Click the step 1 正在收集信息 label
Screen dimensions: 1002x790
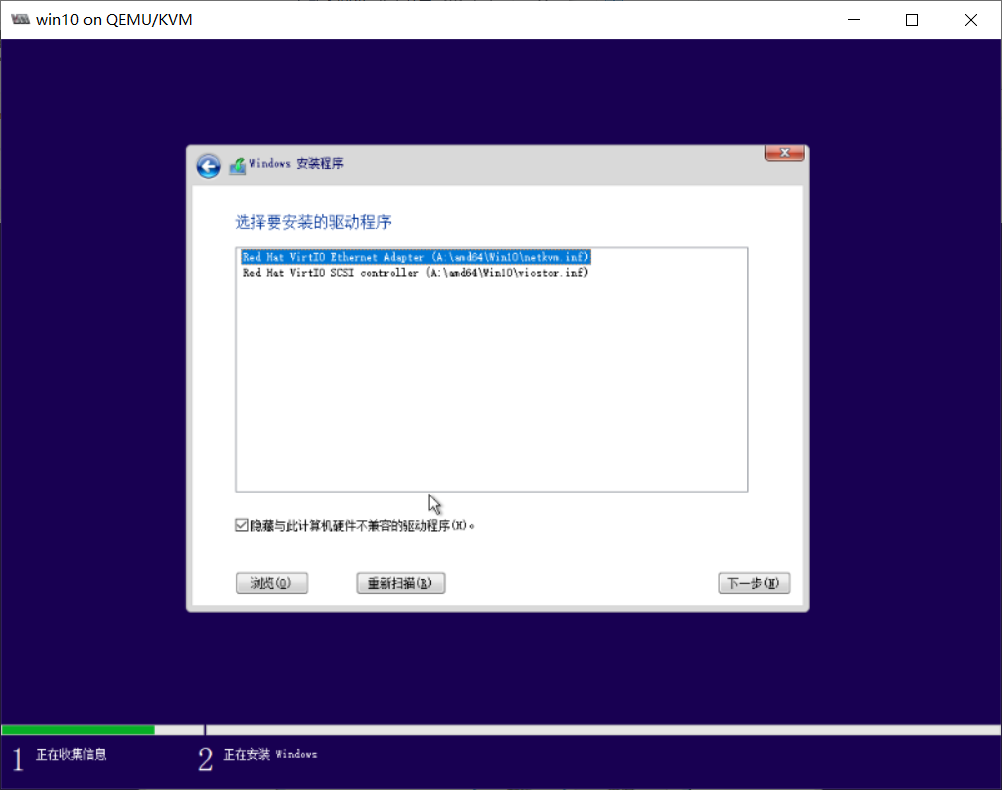point(71,755)
